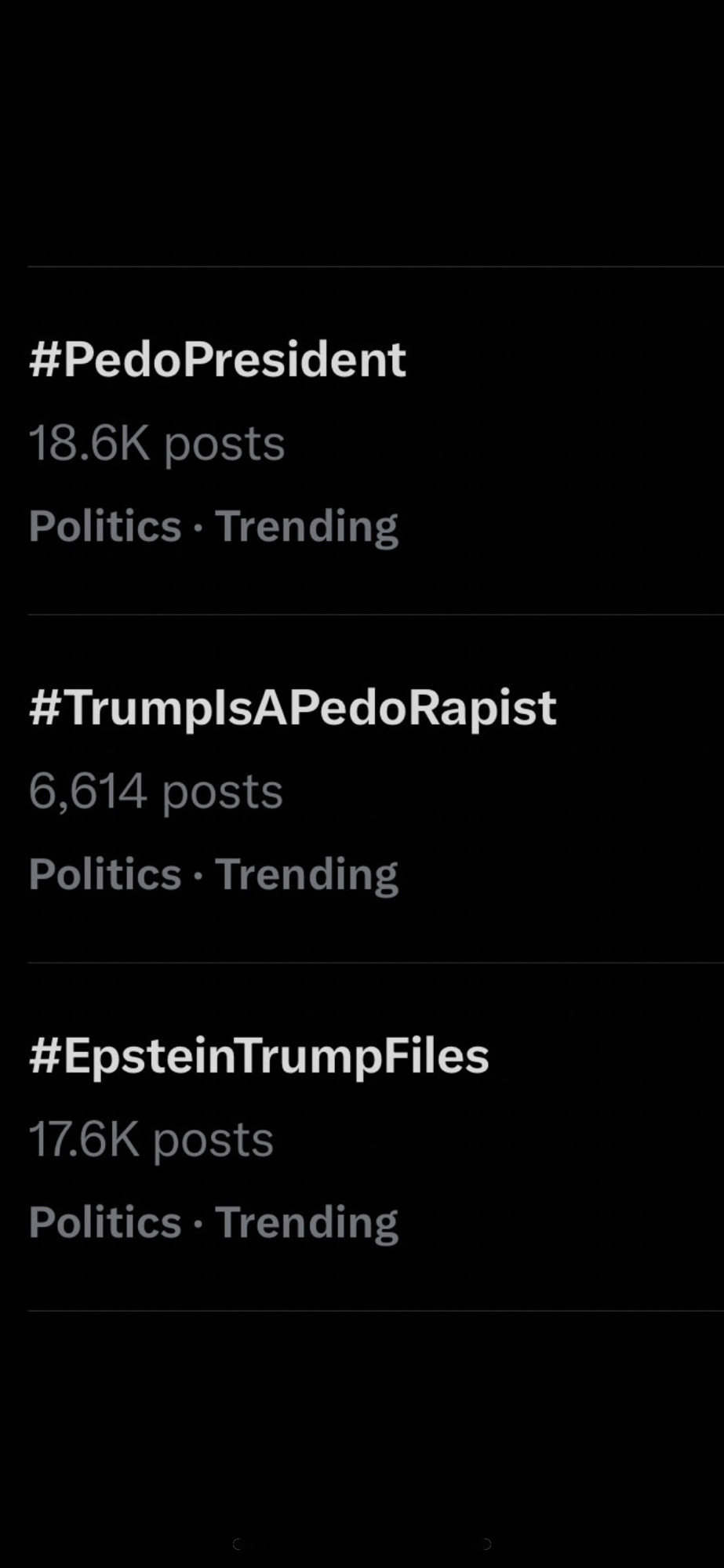Tap the 17.6K posts count
This screenshot has height=1568, width=724.
(x=151, y=1140)
